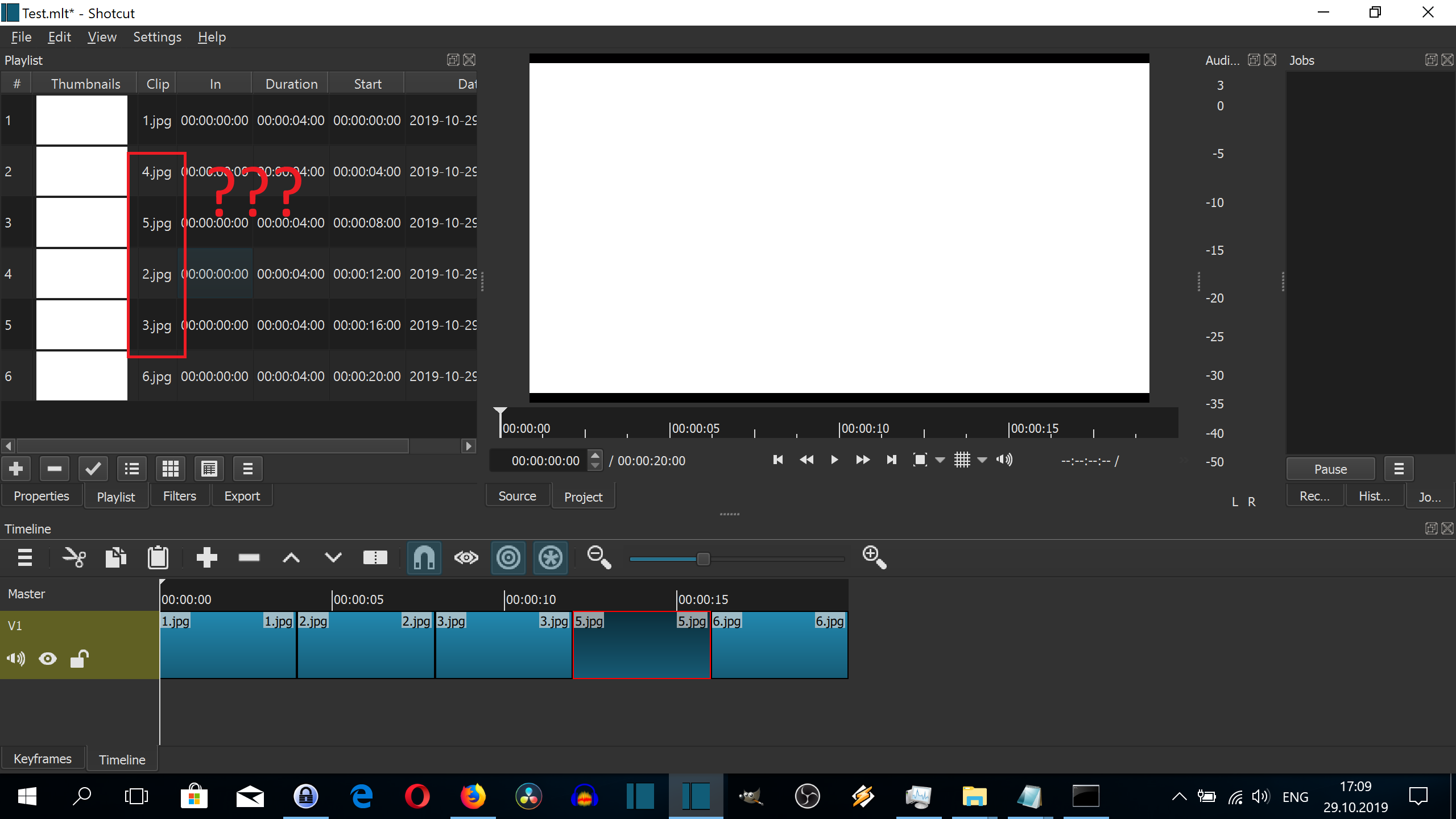Image resolution: width=1456 pixels, height=819 pixels.
Task: Click the timeline Overwrite down-arrow icon
Action: pyautogui.click(x=333, y=558)
